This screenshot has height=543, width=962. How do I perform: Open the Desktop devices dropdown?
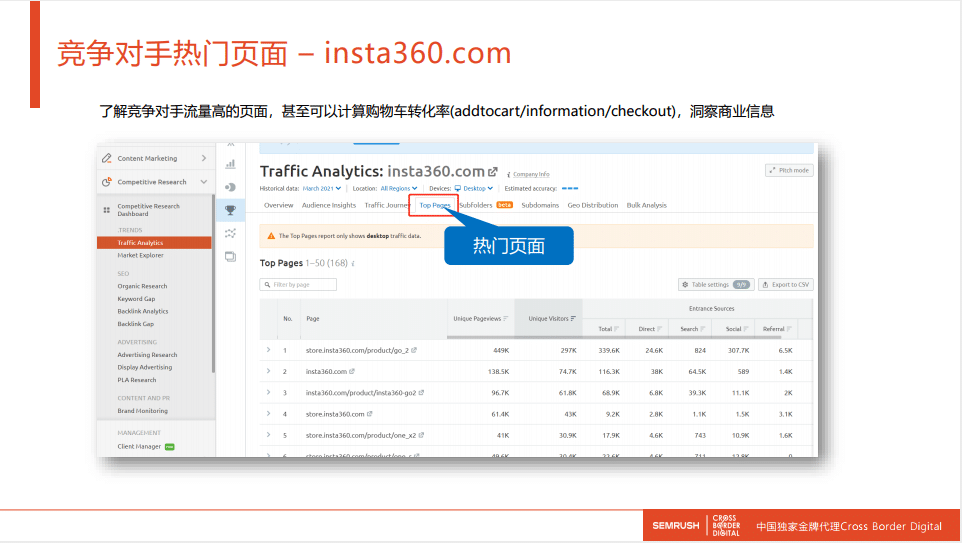pos(473,188)
